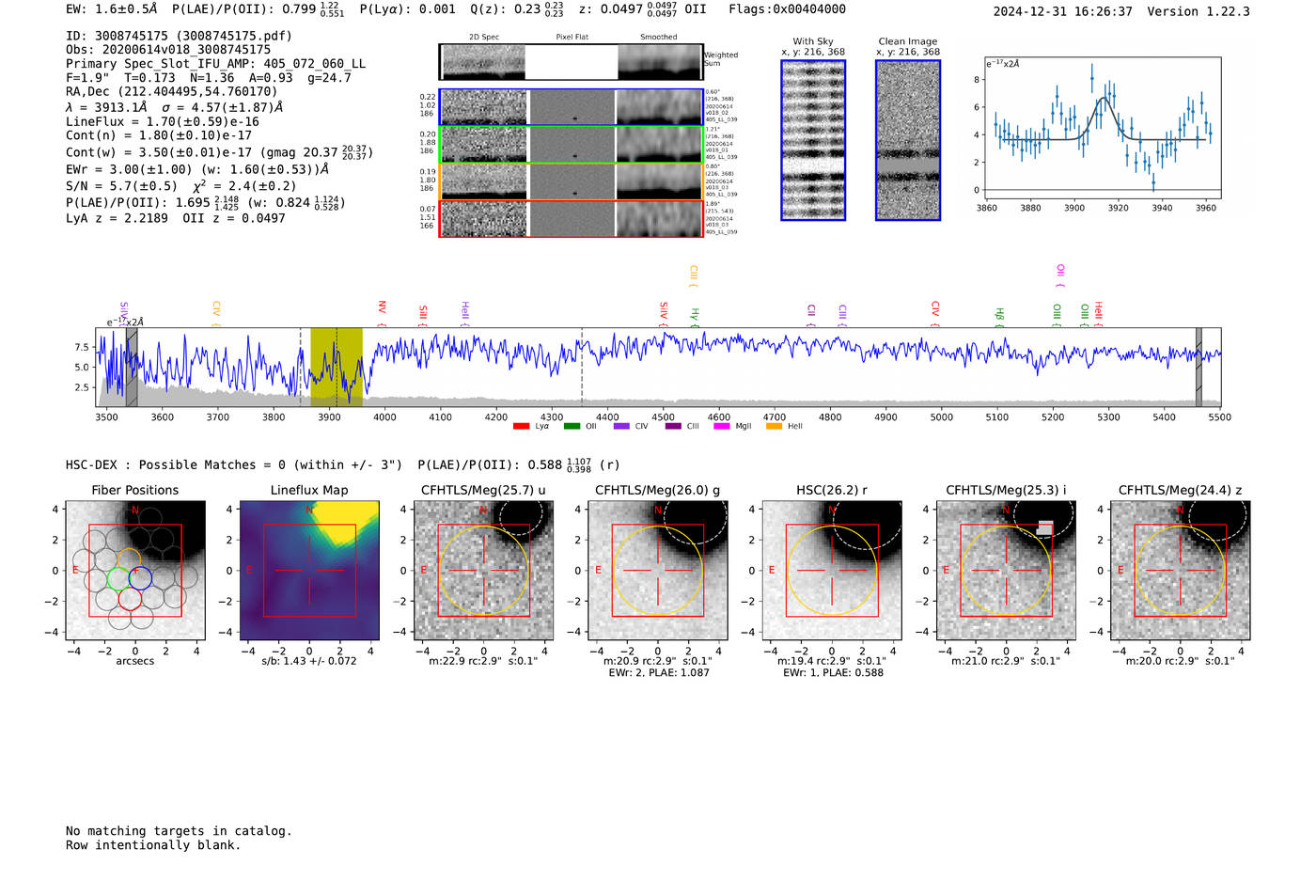Click the Hβ line marker above spectrum
Screen dimensions: 1316x896
[999, 318]
